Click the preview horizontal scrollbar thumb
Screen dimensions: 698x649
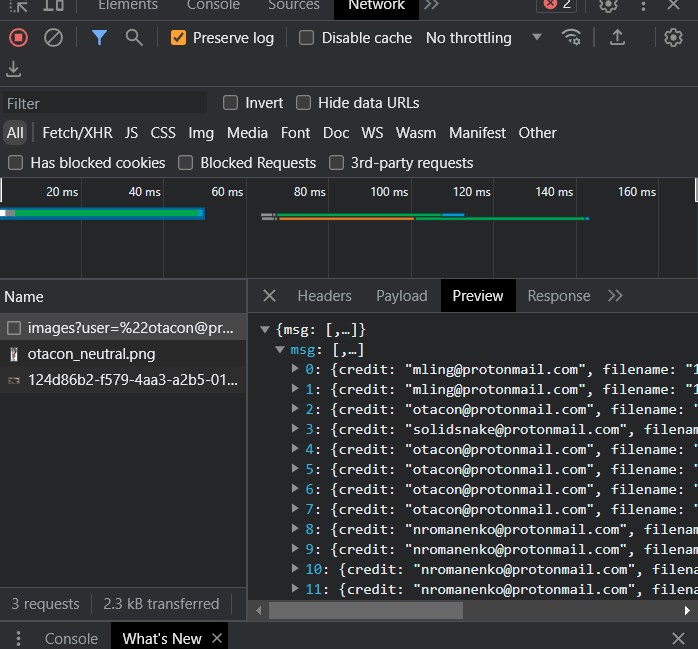coord(366,610)
